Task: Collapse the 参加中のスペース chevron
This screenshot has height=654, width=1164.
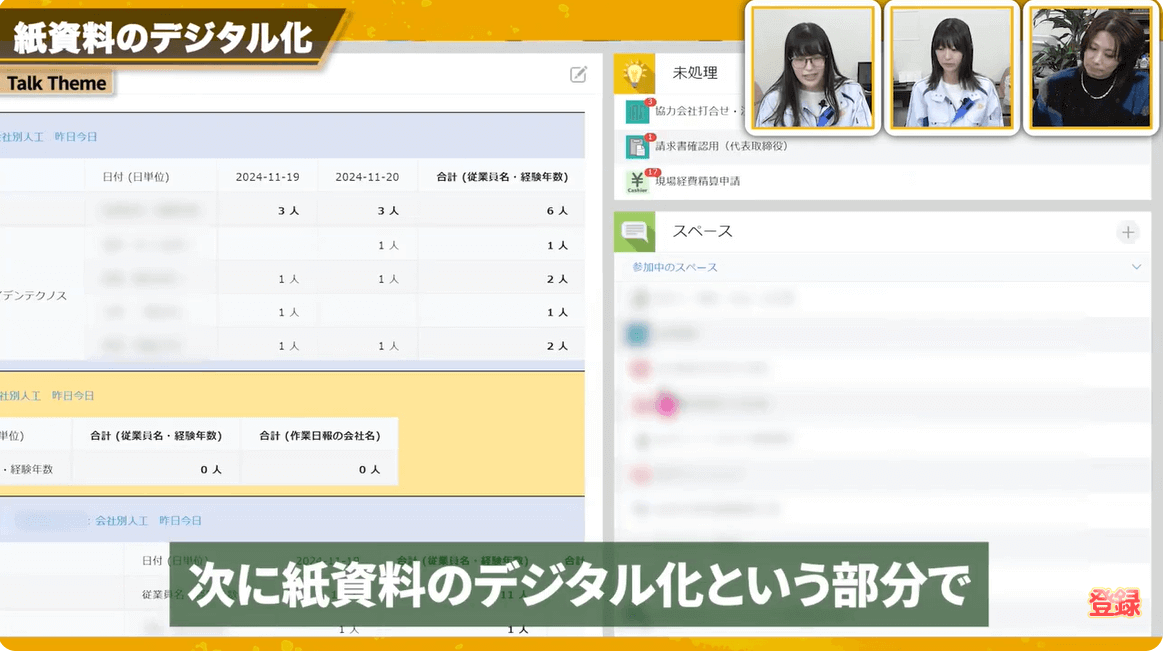Action: coord(1135,267)
